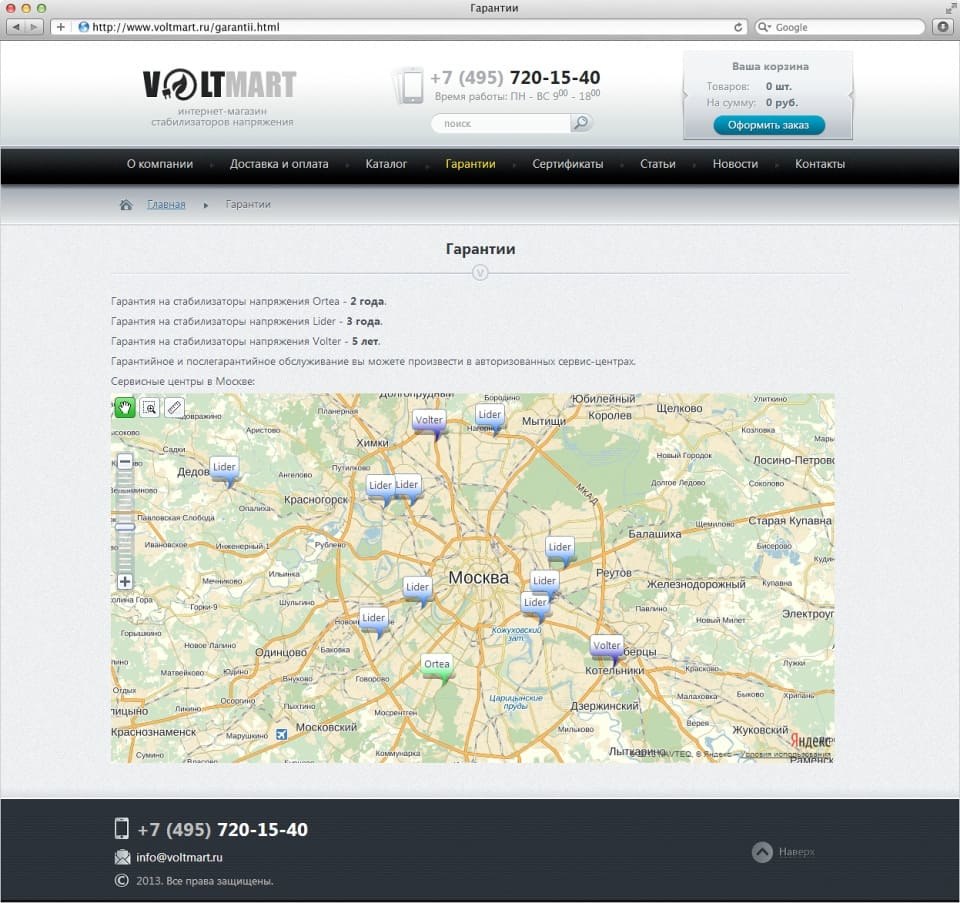Open the Lider marker beside Дедовск
The width and height of the screenshot is (960, 903).
coord(224,470)
